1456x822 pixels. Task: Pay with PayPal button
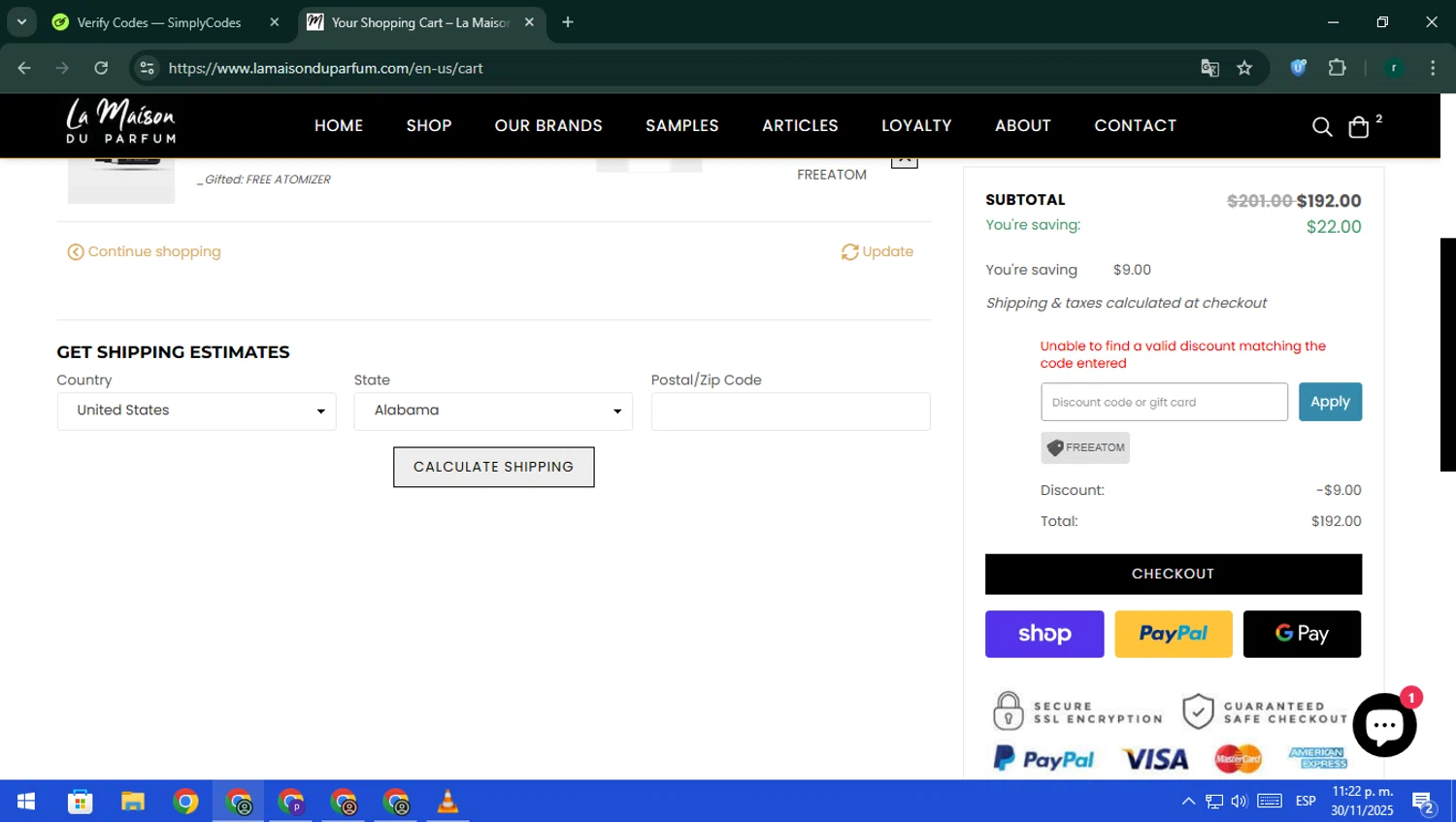(x=1173, y=634)
